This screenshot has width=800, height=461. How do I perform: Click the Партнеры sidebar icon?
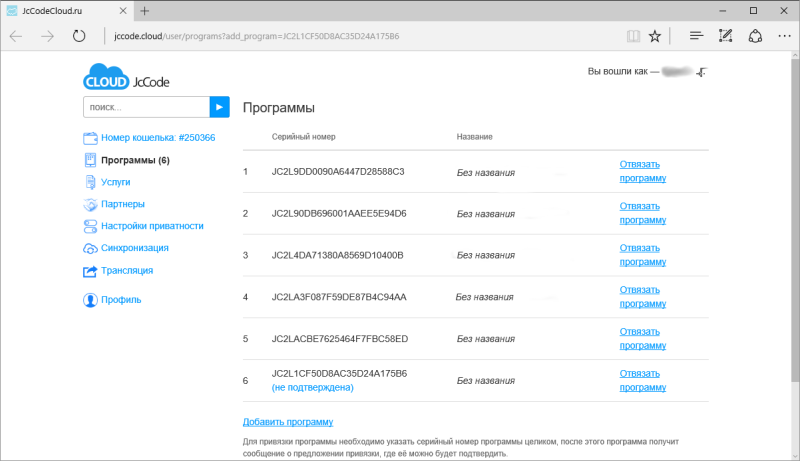point(90,204)
